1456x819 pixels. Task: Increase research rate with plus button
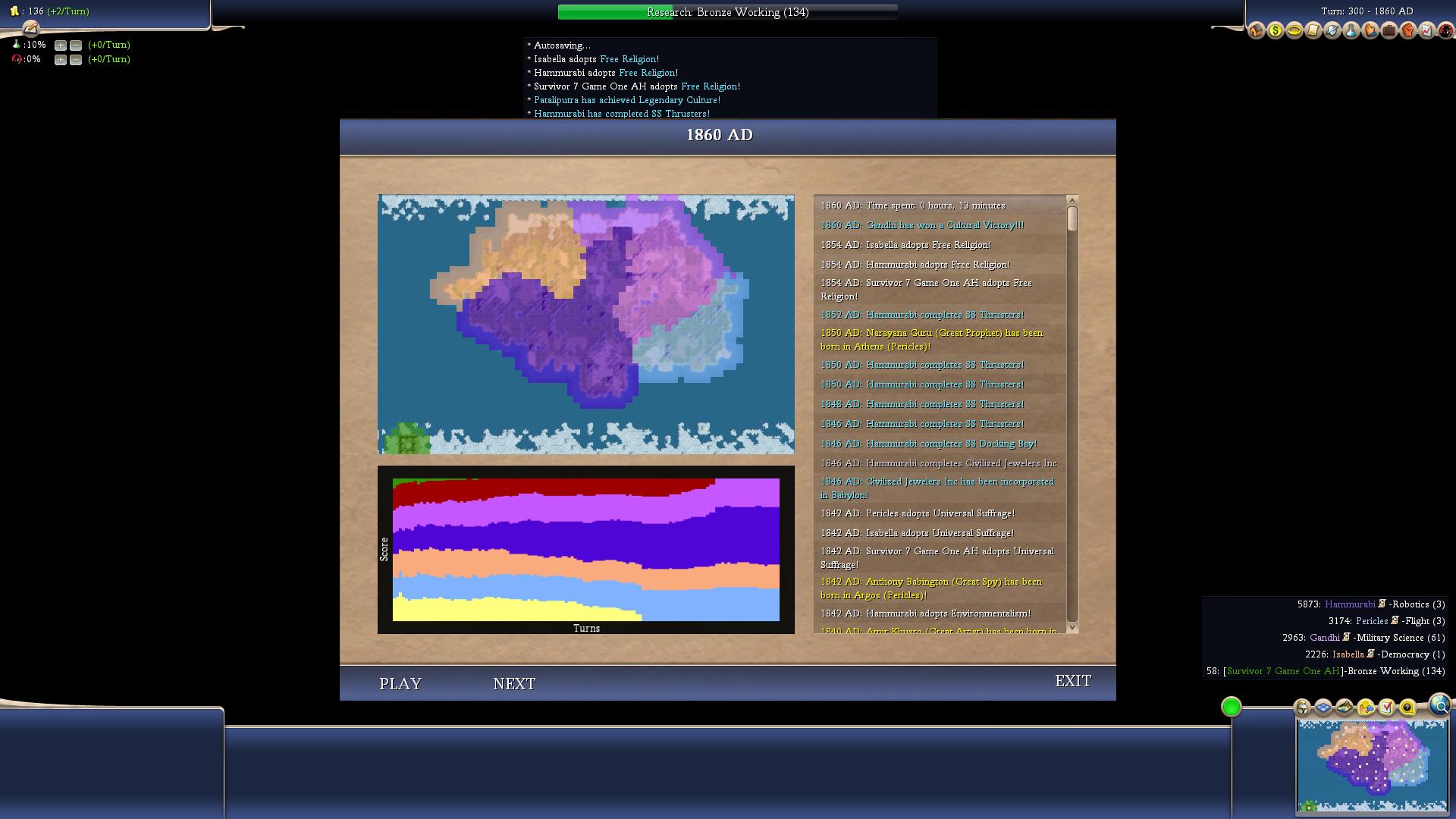click(61, 45)
